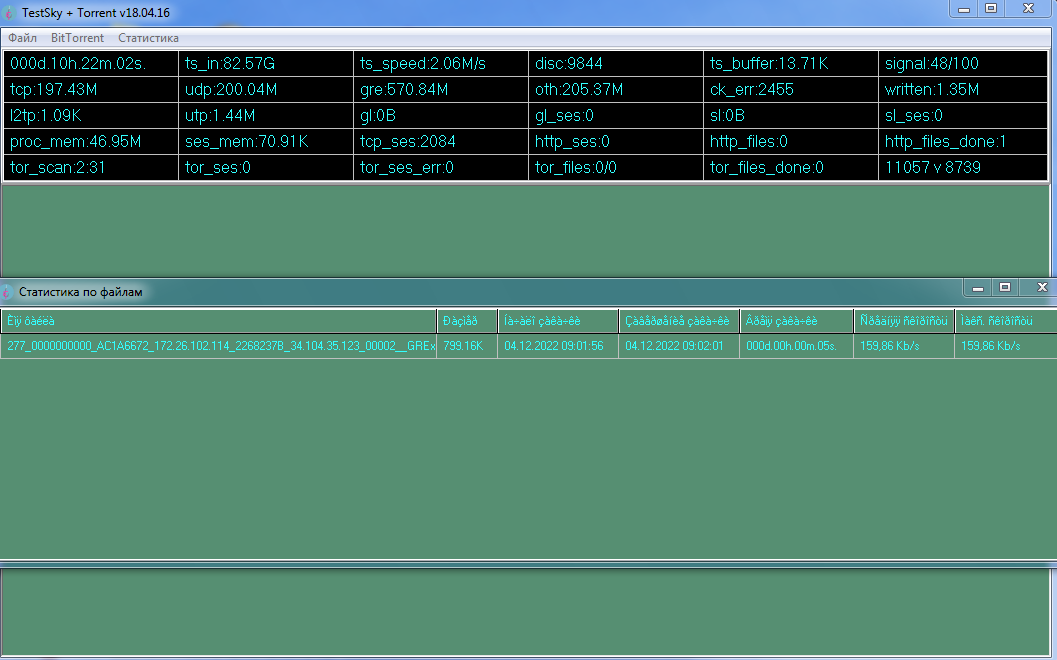Select the file row starting with 277_0000000000_AC1A6672
Image resolution: width=1057 pixels, height=660 pixels.
[220, 346]
